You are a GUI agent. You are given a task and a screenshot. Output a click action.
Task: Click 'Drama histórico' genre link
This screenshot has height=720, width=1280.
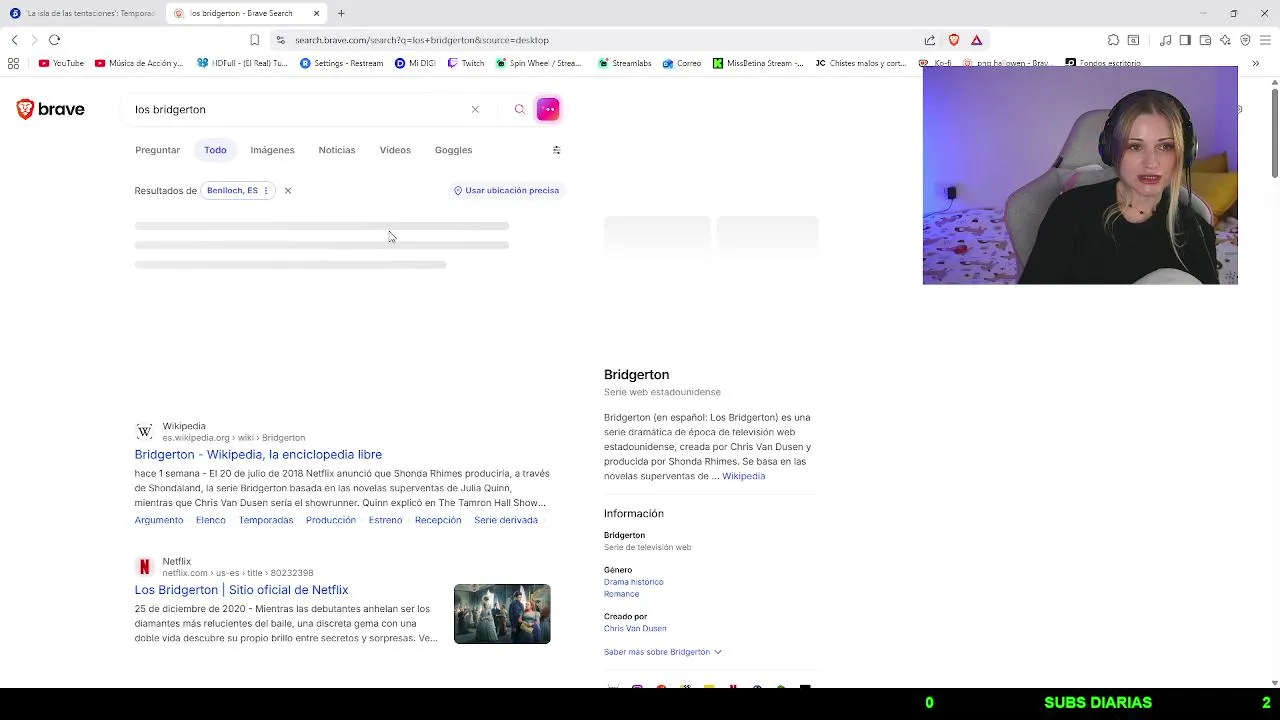[x=633, y=582]
